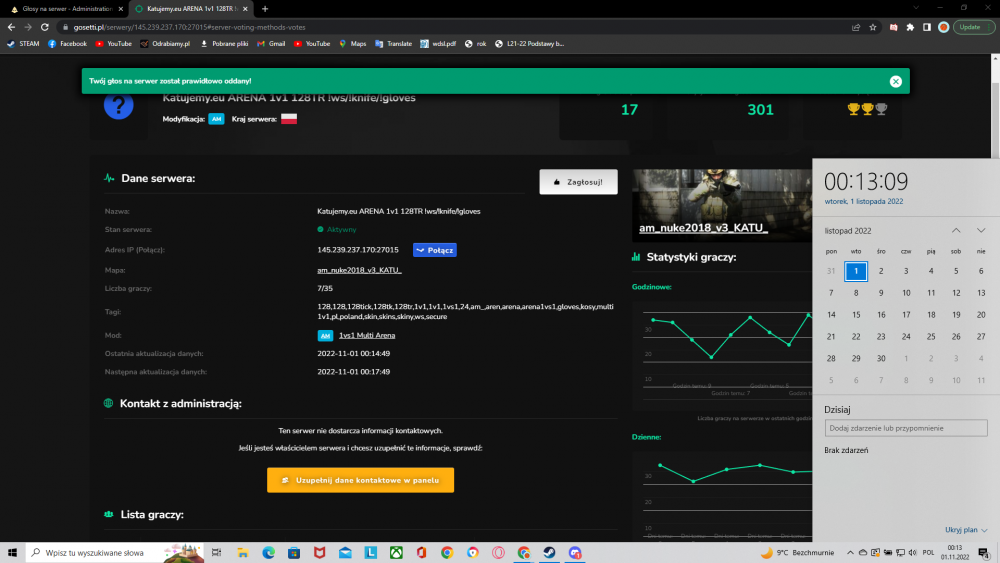
Task: Click the IP address 145.239.237.170:27015
Action: [x=358, y=250]
